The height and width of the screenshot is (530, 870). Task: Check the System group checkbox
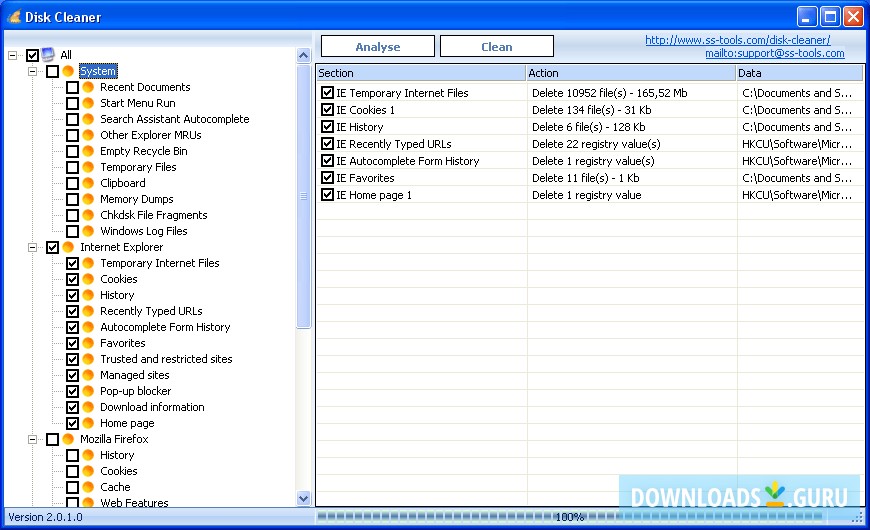[53, 71]
